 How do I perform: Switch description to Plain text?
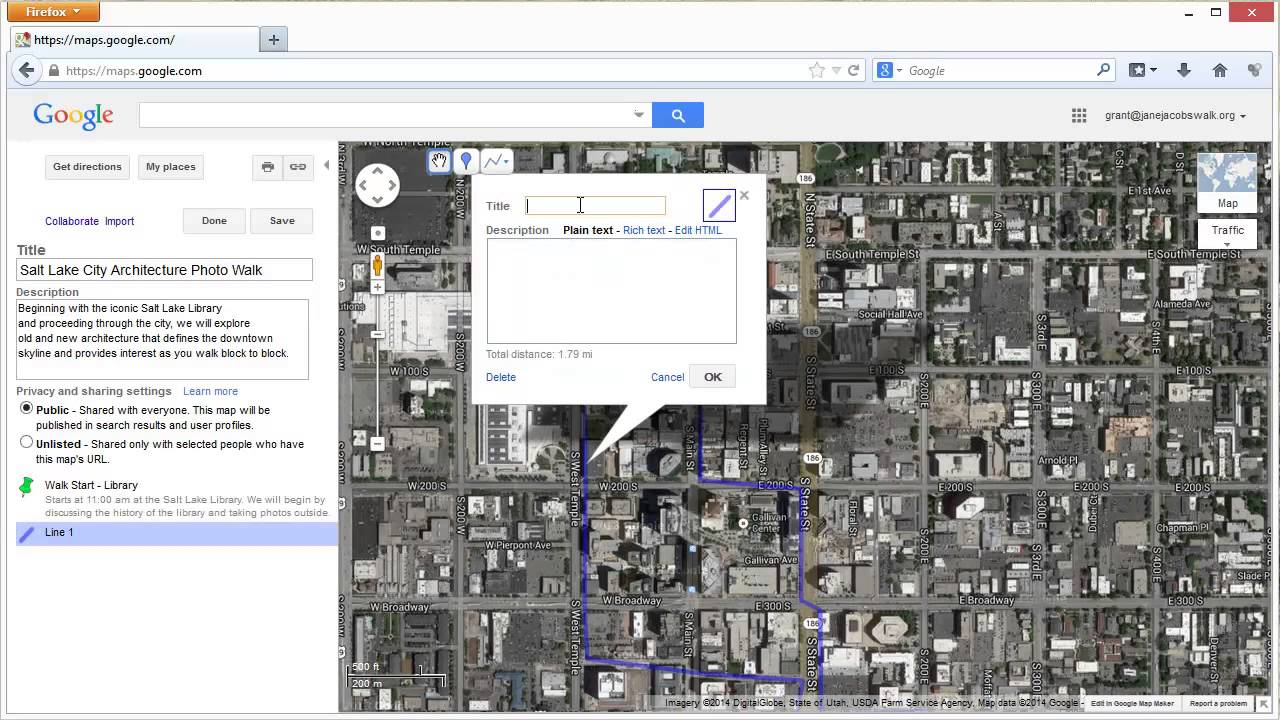point(588,230)
